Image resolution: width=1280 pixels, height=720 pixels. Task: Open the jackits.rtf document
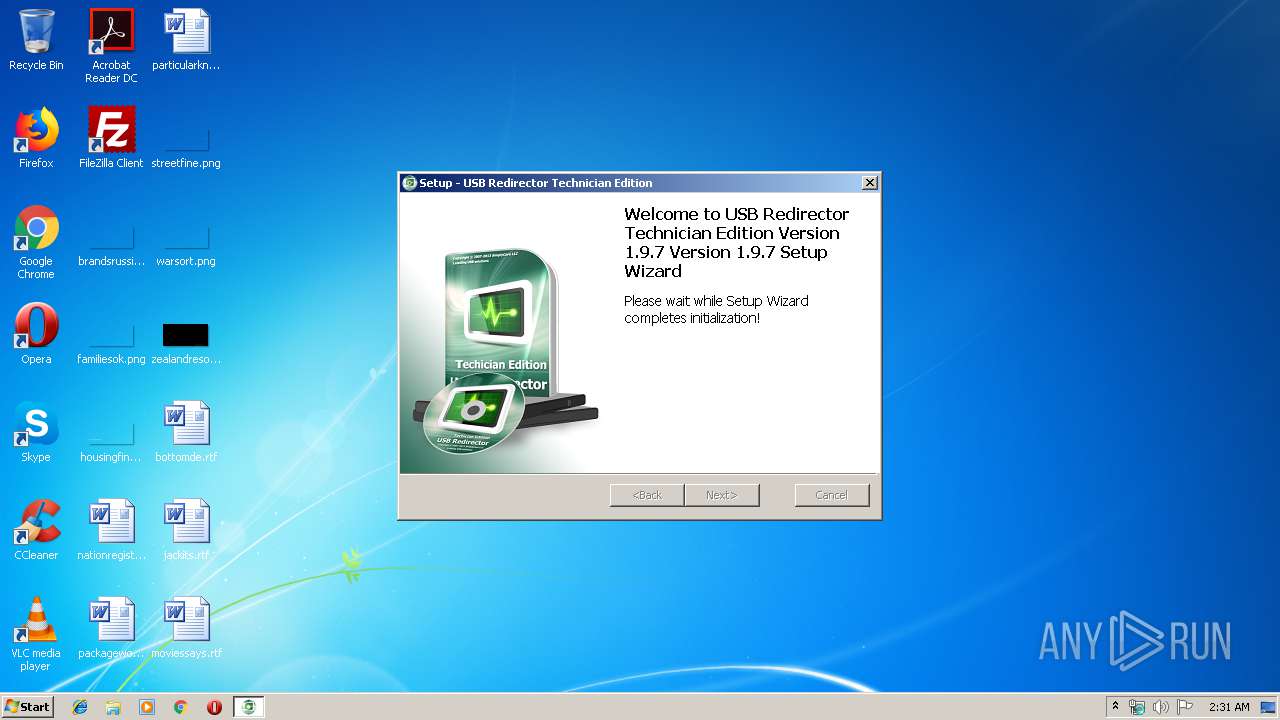tap(186, 530)
